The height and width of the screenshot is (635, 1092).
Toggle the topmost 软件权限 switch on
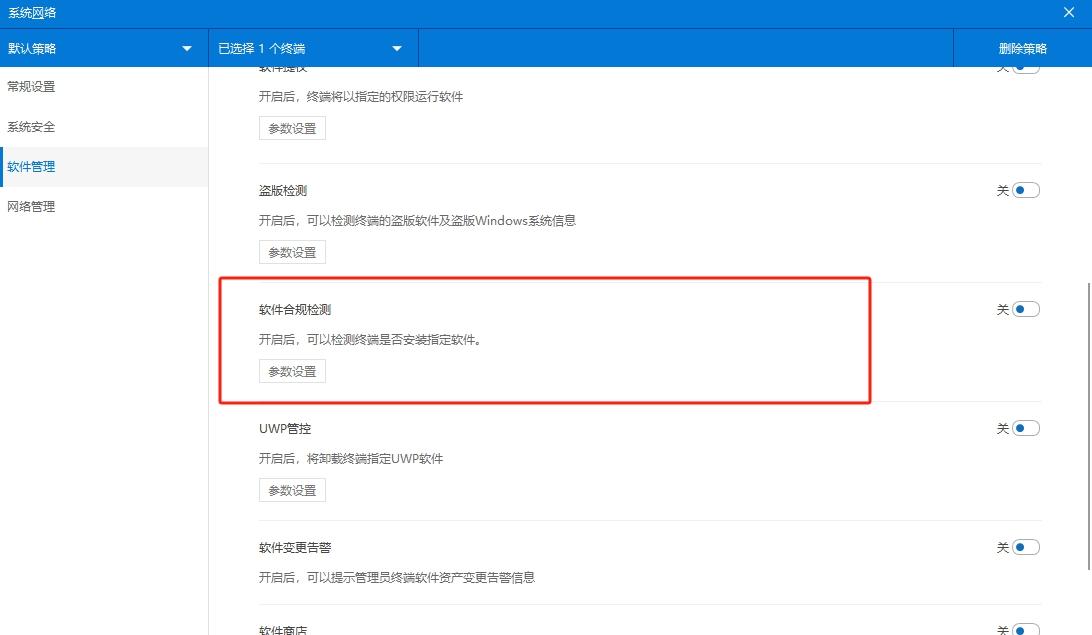[x=1021, y=65]
